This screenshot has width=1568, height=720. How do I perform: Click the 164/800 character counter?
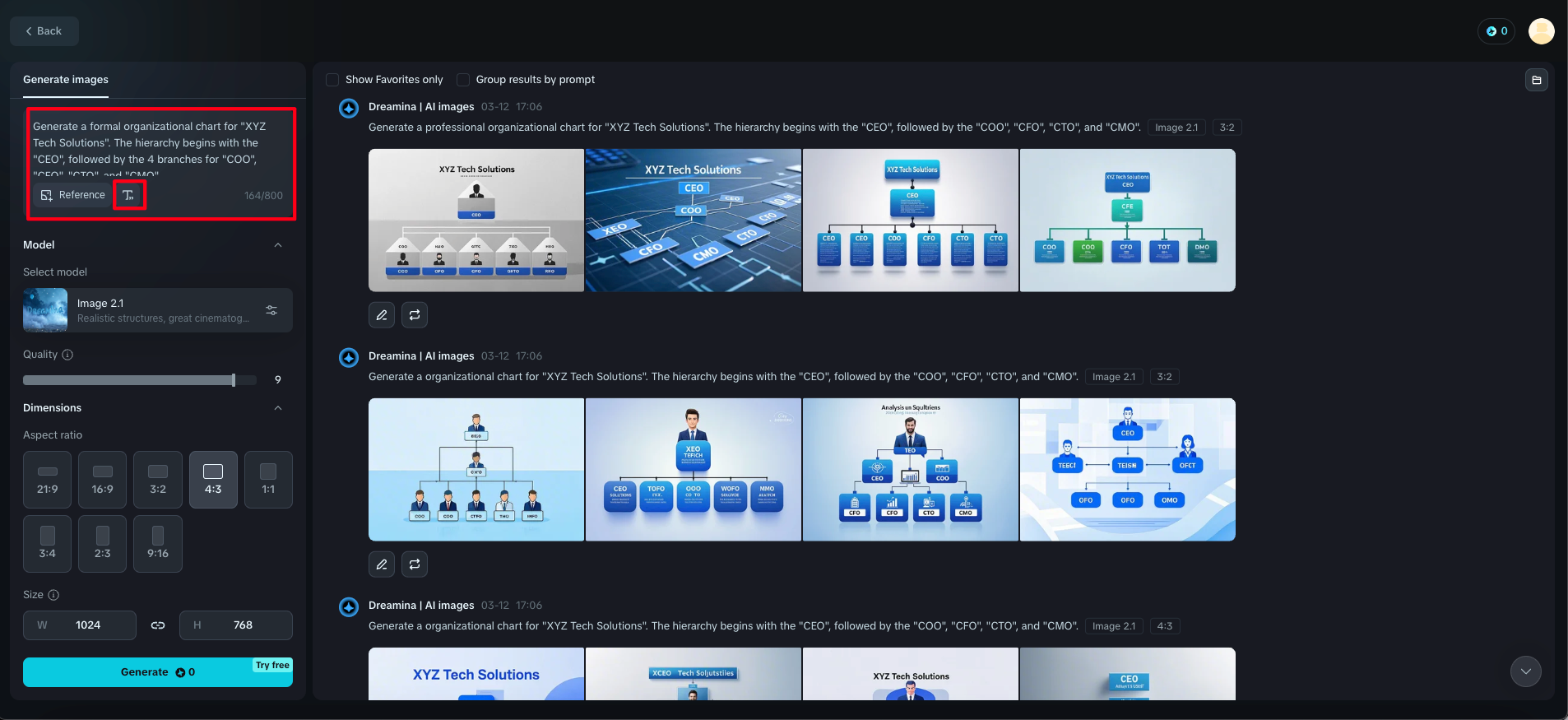pos(263,196)
